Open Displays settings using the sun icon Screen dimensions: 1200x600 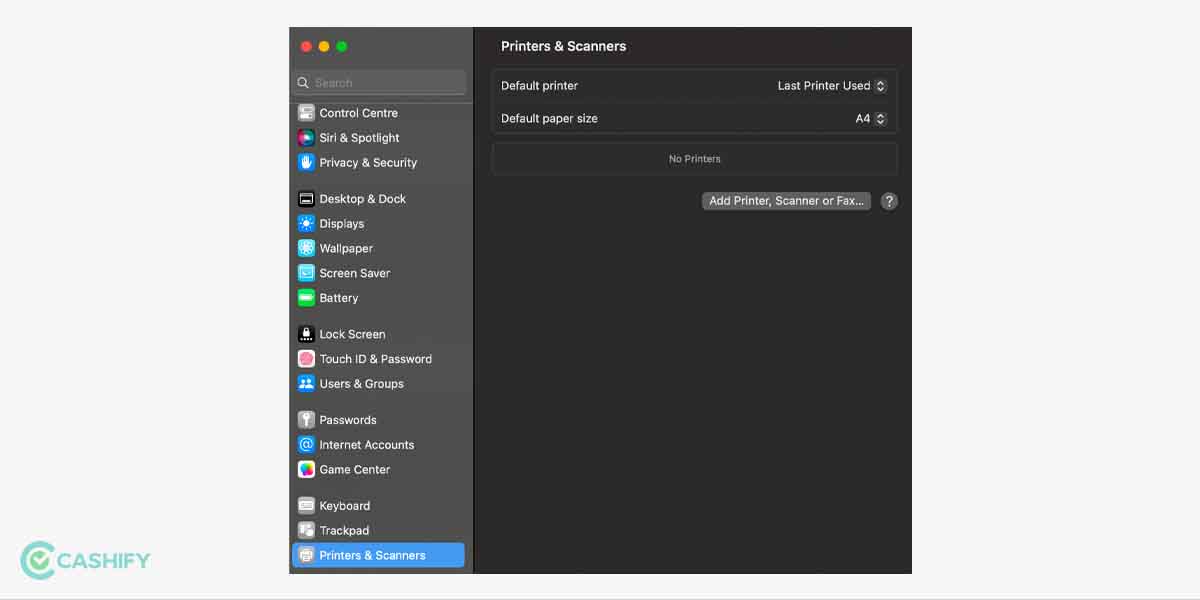point(306,223)
